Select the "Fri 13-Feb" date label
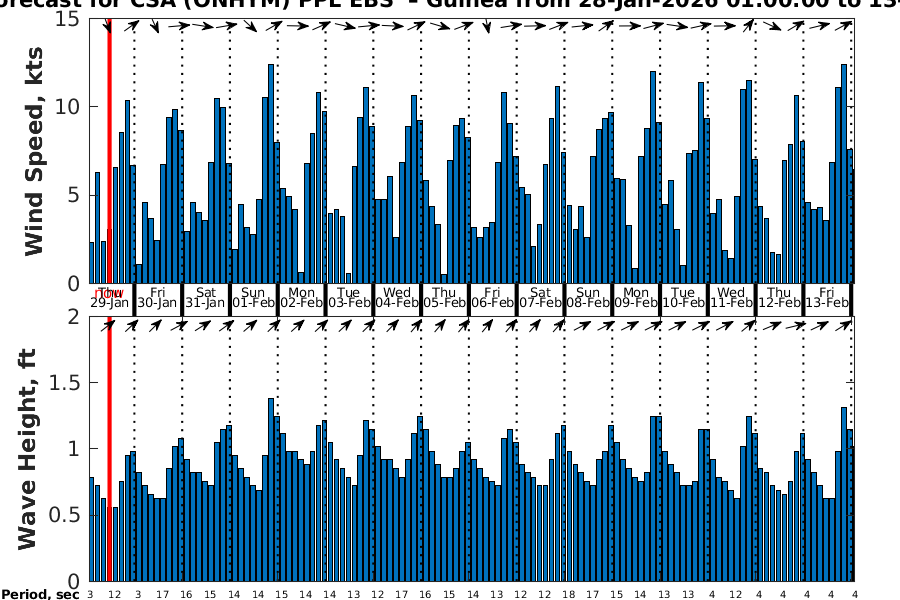 [826, 298]
